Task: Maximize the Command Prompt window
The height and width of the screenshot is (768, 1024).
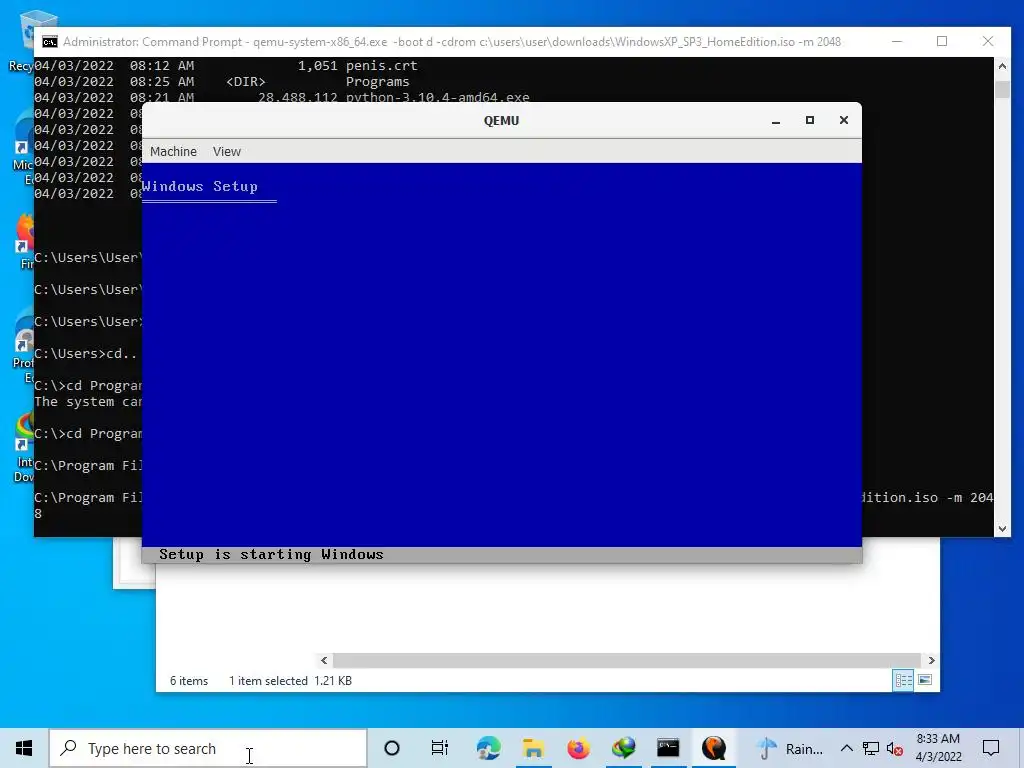Action: (942, 41)
